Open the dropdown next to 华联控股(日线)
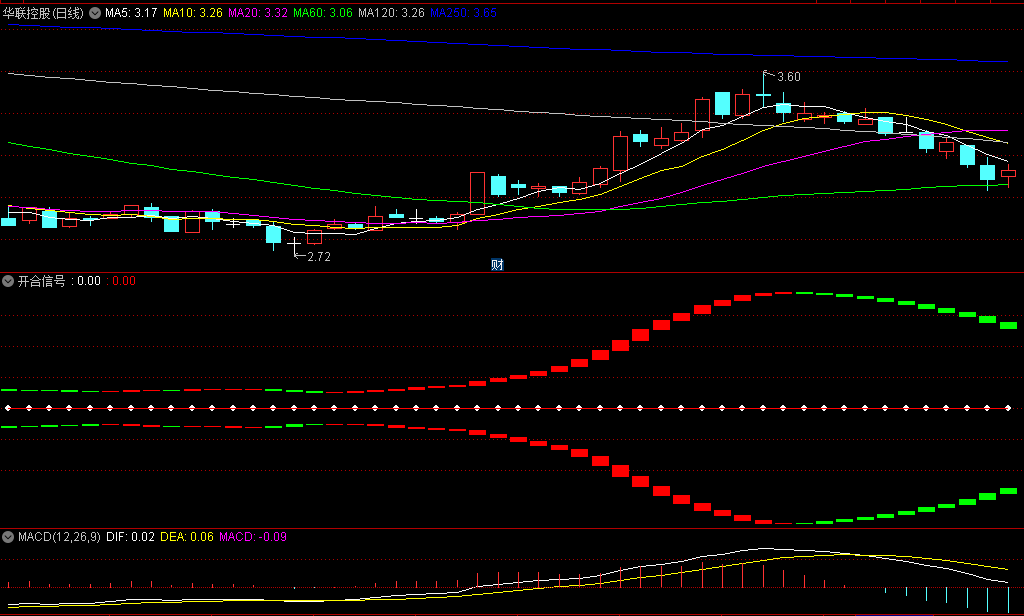Viewport: 1024px width, 616px height. (95, 12)
